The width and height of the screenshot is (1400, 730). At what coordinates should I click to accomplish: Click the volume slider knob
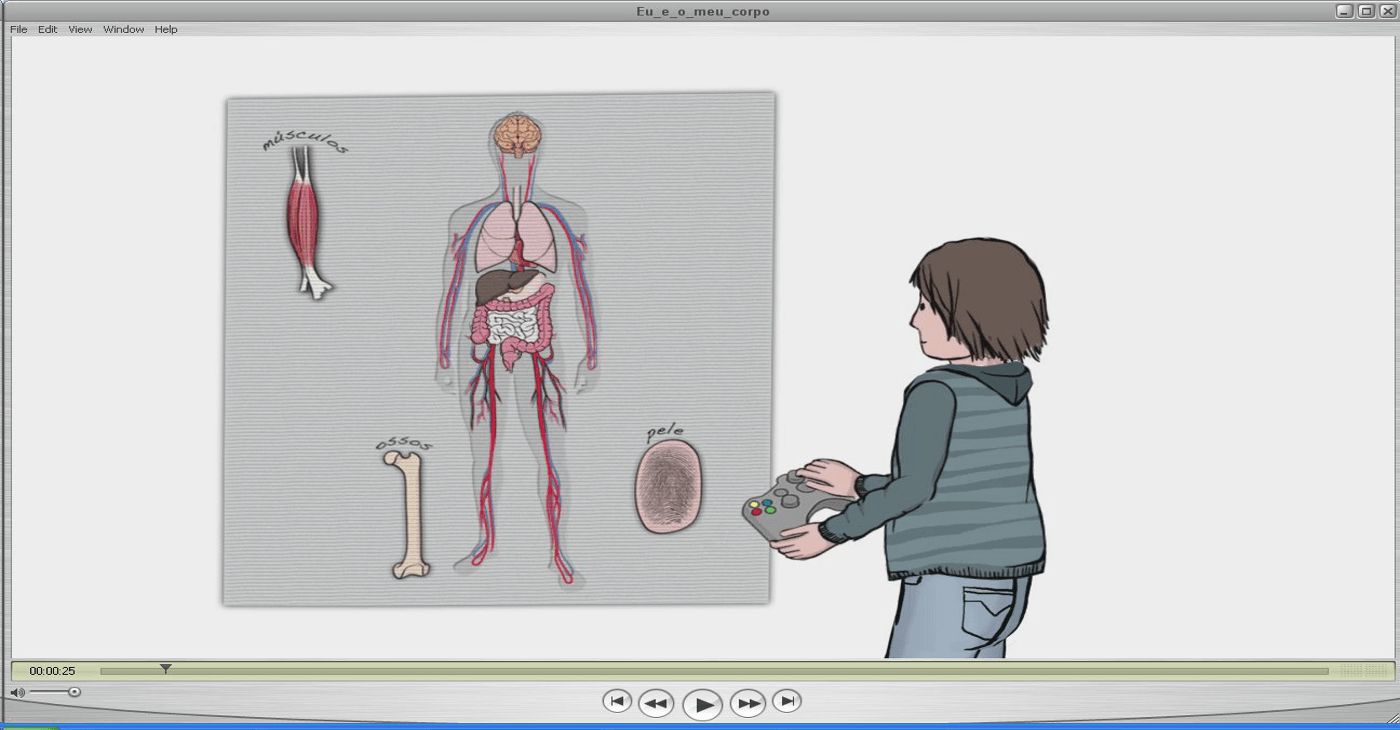[74, 692]
